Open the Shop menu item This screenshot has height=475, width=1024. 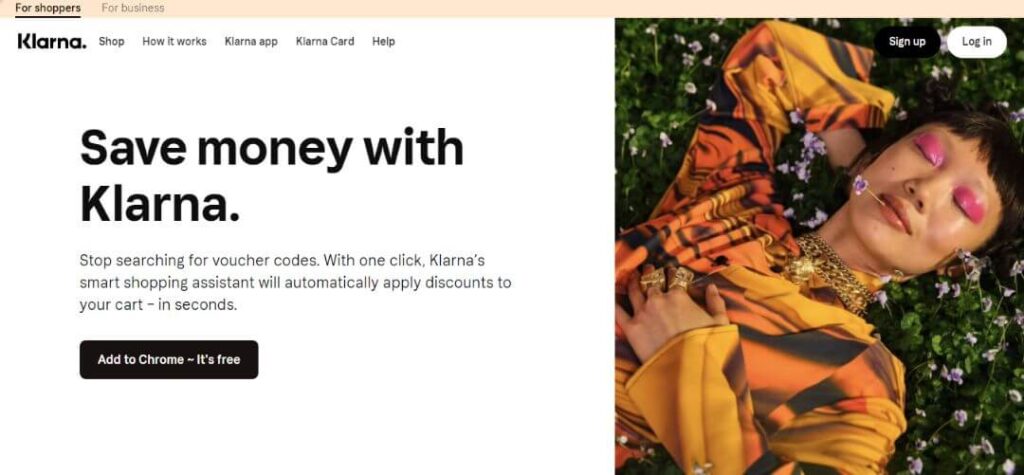[x=111, y=41]
